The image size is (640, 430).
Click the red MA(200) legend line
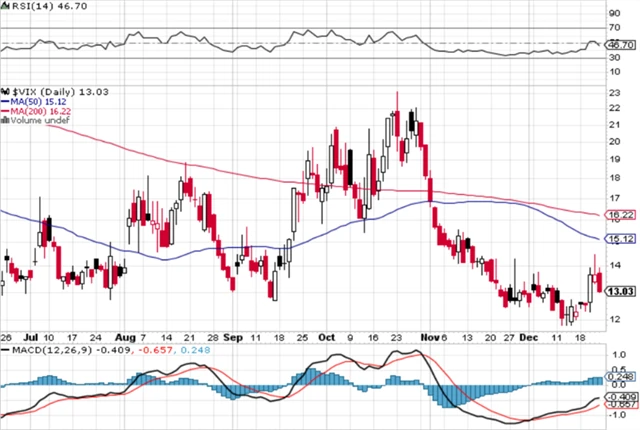coord(5,111)
